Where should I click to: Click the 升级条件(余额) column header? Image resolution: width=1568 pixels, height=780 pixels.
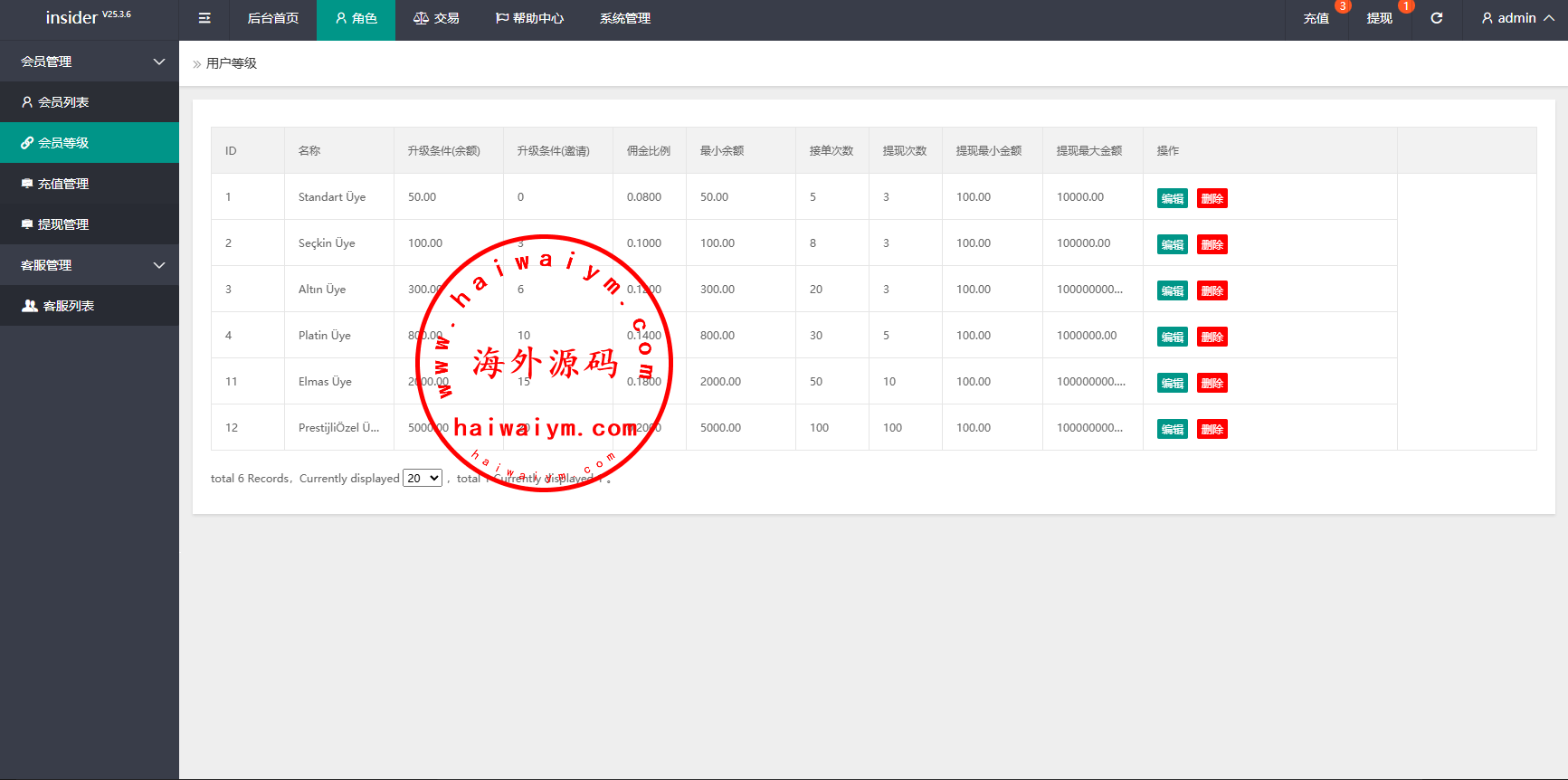pyautogui.click(x=443, y=151)
